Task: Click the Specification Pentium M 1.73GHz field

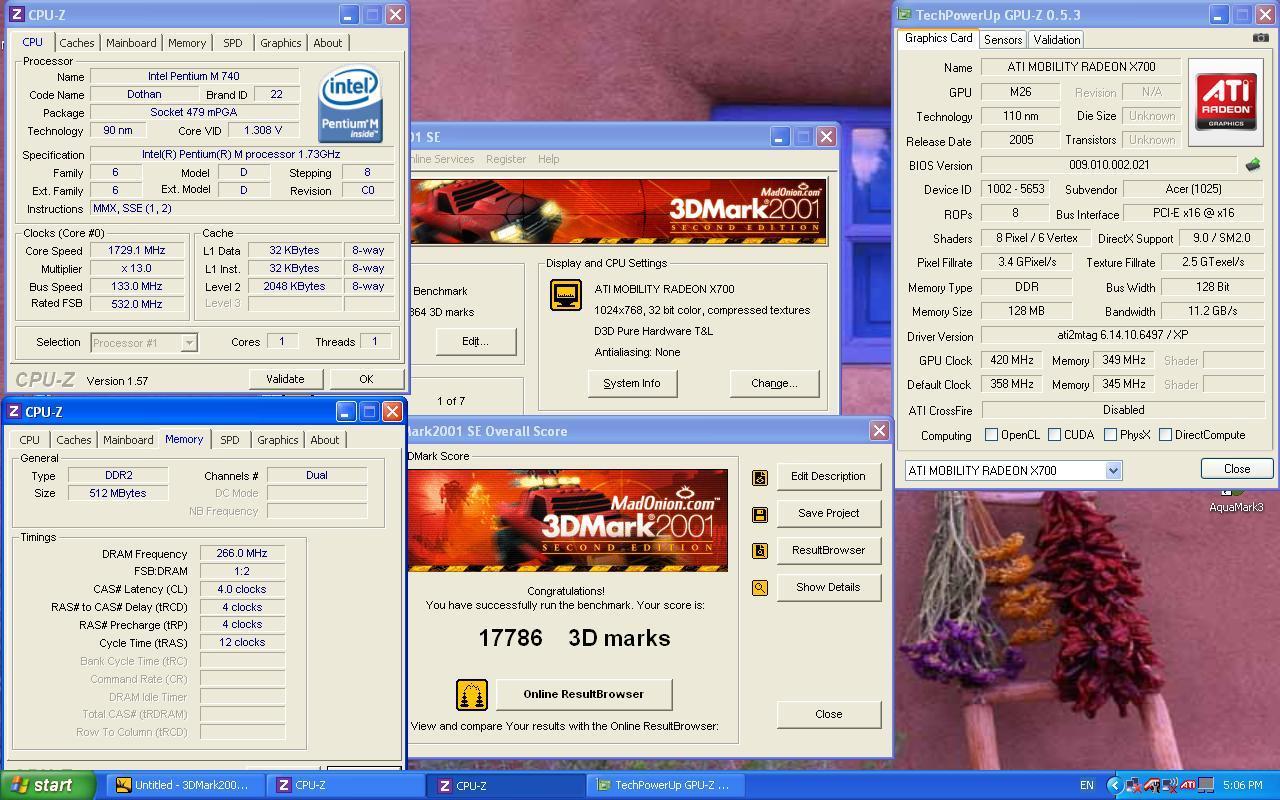Action: pos(241,154)
